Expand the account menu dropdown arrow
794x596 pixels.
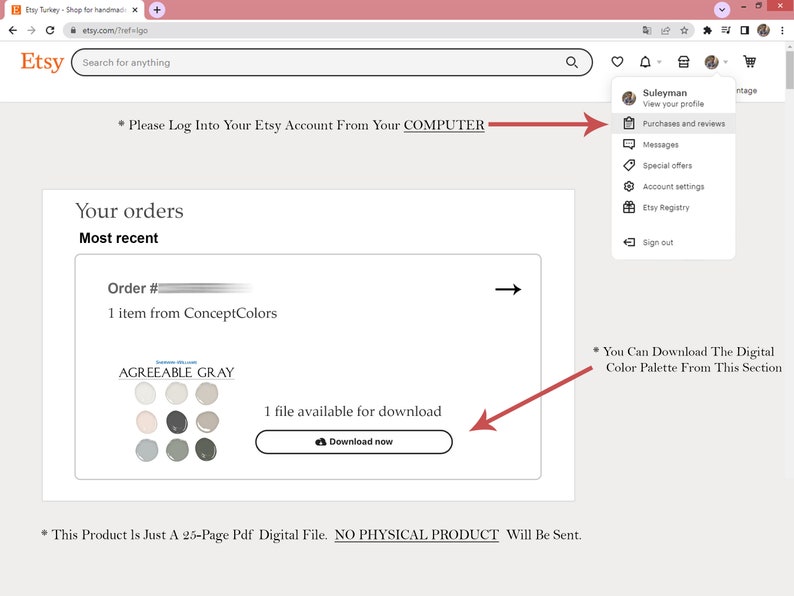725,62
